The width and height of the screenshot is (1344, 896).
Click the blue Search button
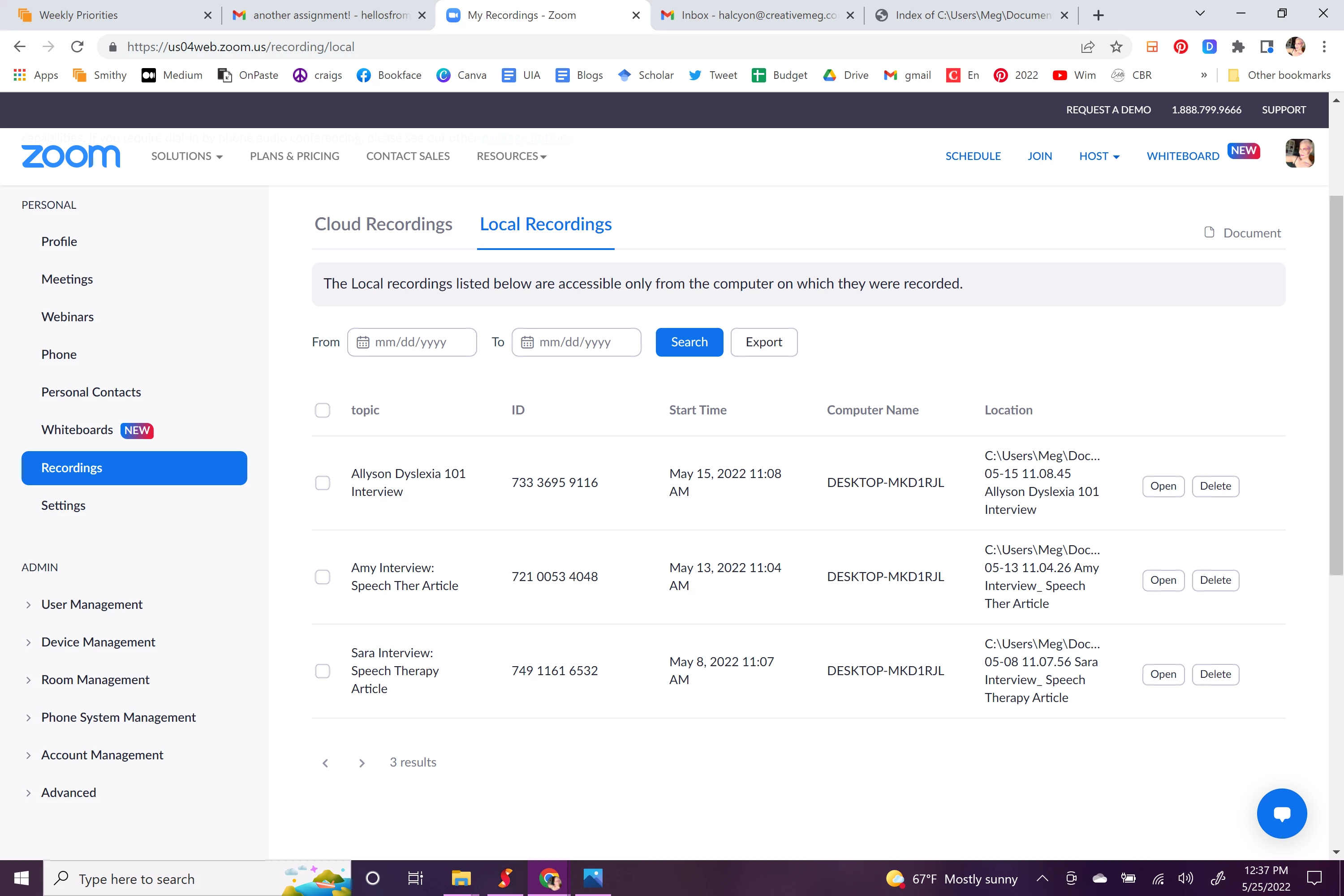[x=689, y=342]
